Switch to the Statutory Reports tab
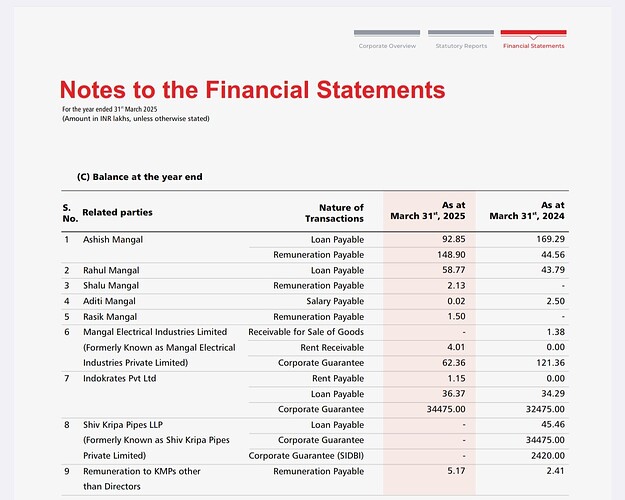 [x=461, y=46]
